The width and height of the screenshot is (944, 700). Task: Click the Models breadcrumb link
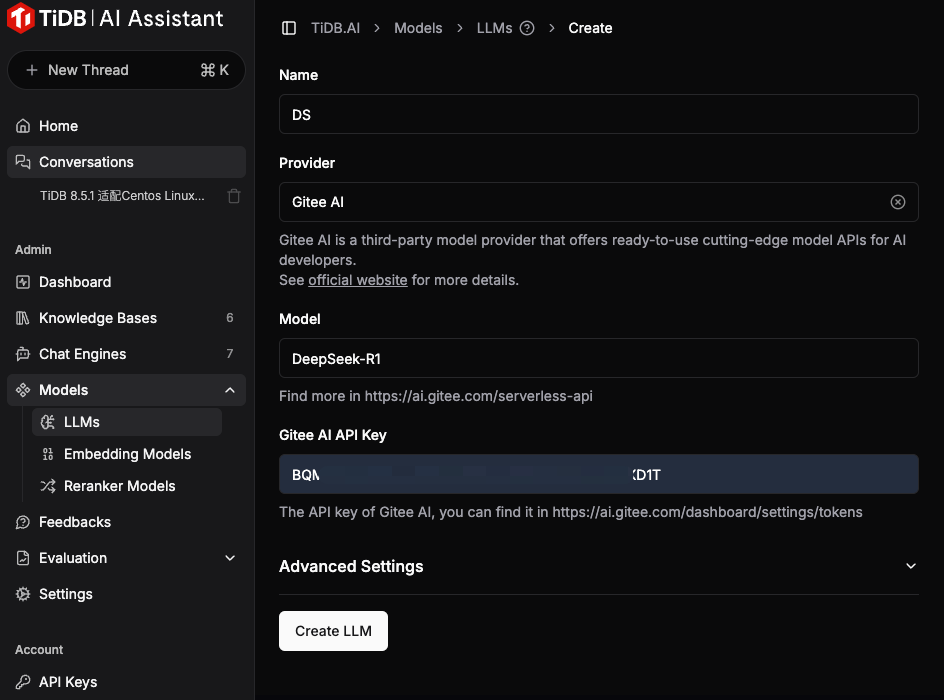[x=418, y=28]
